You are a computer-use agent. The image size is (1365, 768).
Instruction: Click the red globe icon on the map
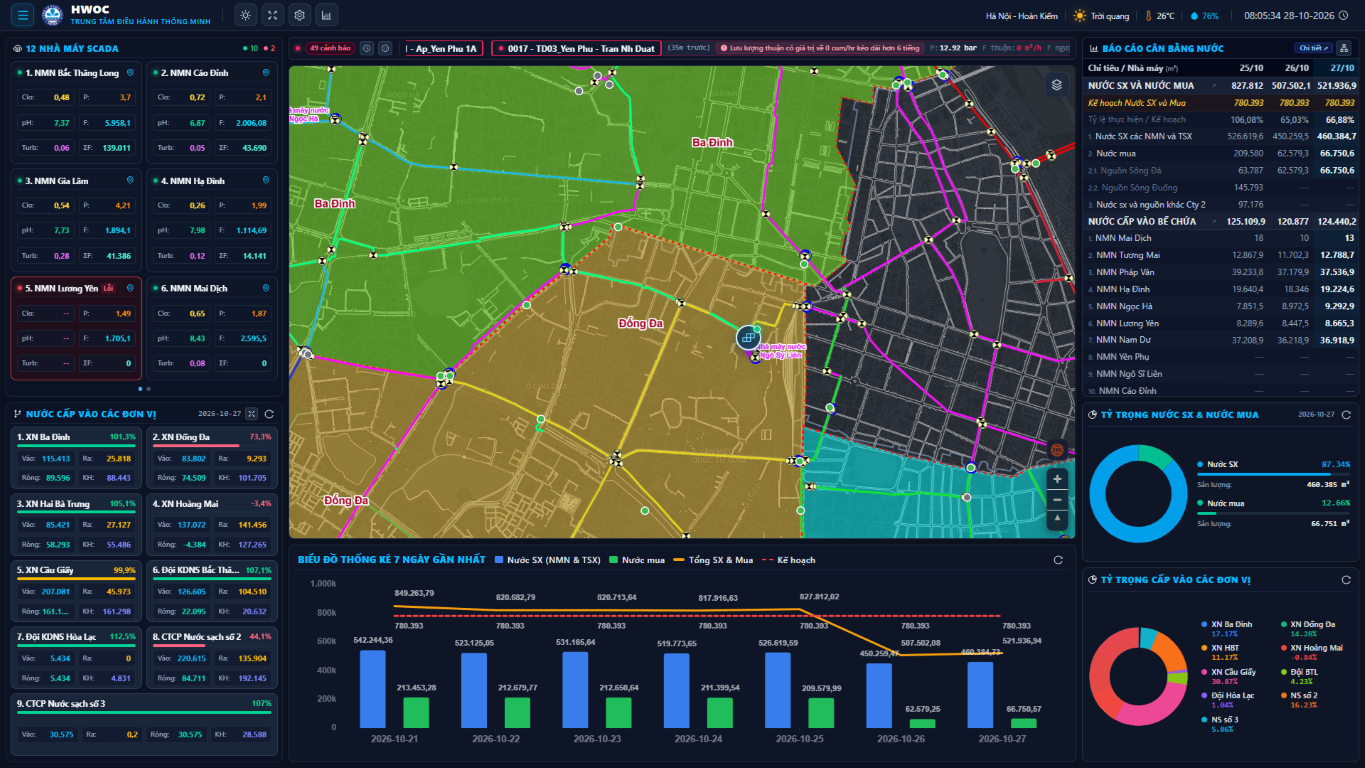1057,450
